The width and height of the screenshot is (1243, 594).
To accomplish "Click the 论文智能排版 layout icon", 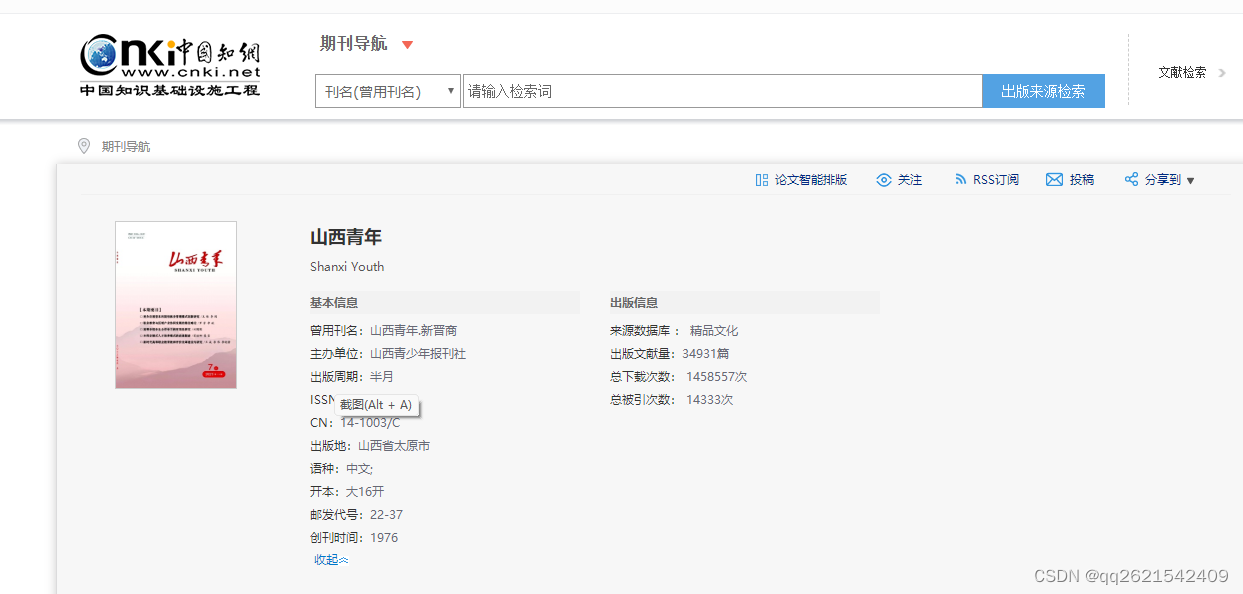I will click(762, 180).
